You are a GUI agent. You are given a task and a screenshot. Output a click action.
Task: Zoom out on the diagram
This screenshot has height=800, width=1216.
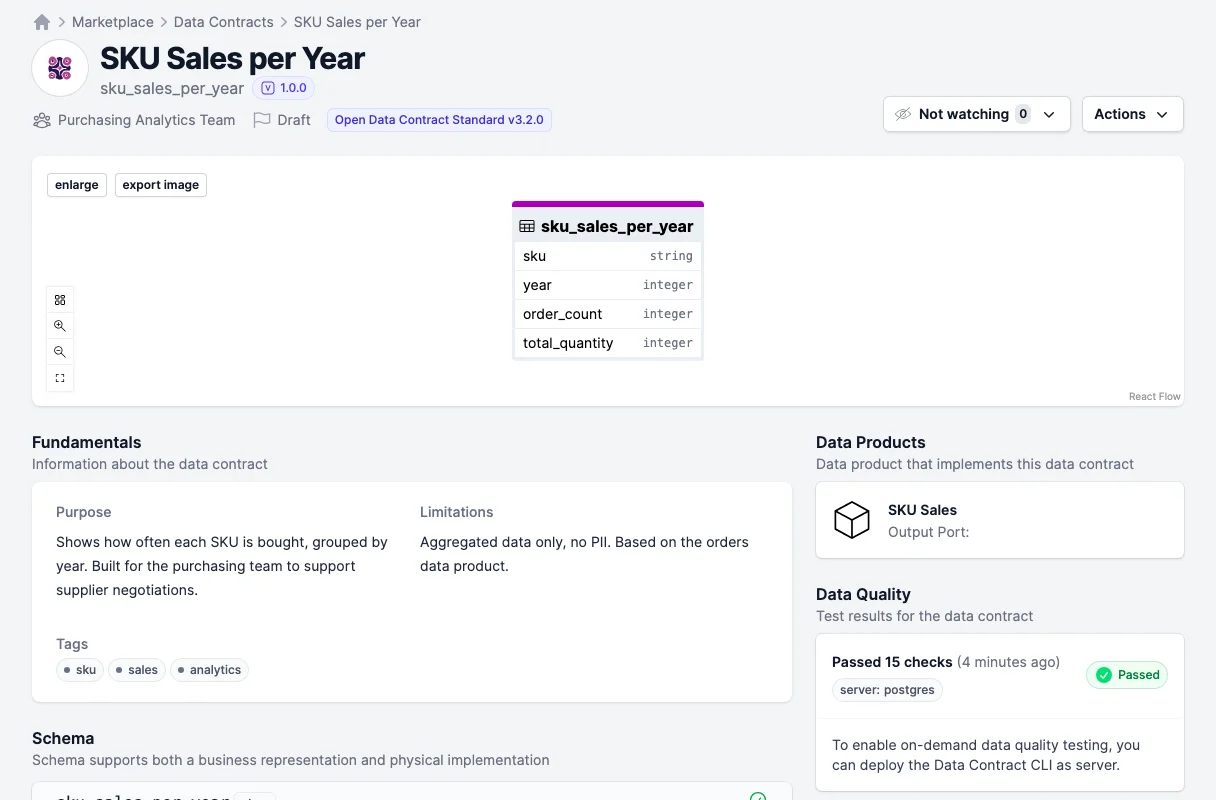click(x=60, y=352)
